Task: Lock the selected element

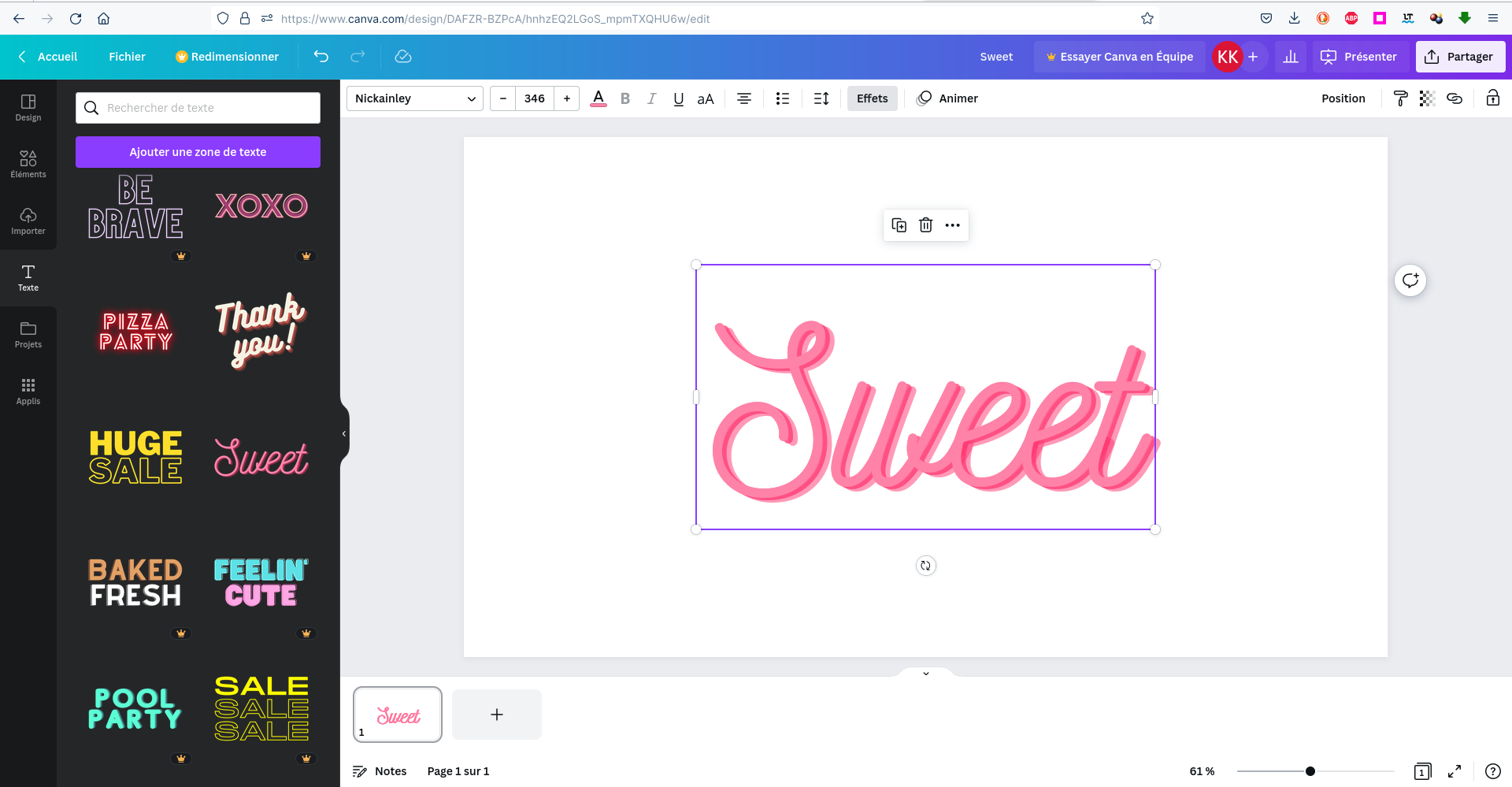Action: pyautogui.click(x=1492, y=98)
